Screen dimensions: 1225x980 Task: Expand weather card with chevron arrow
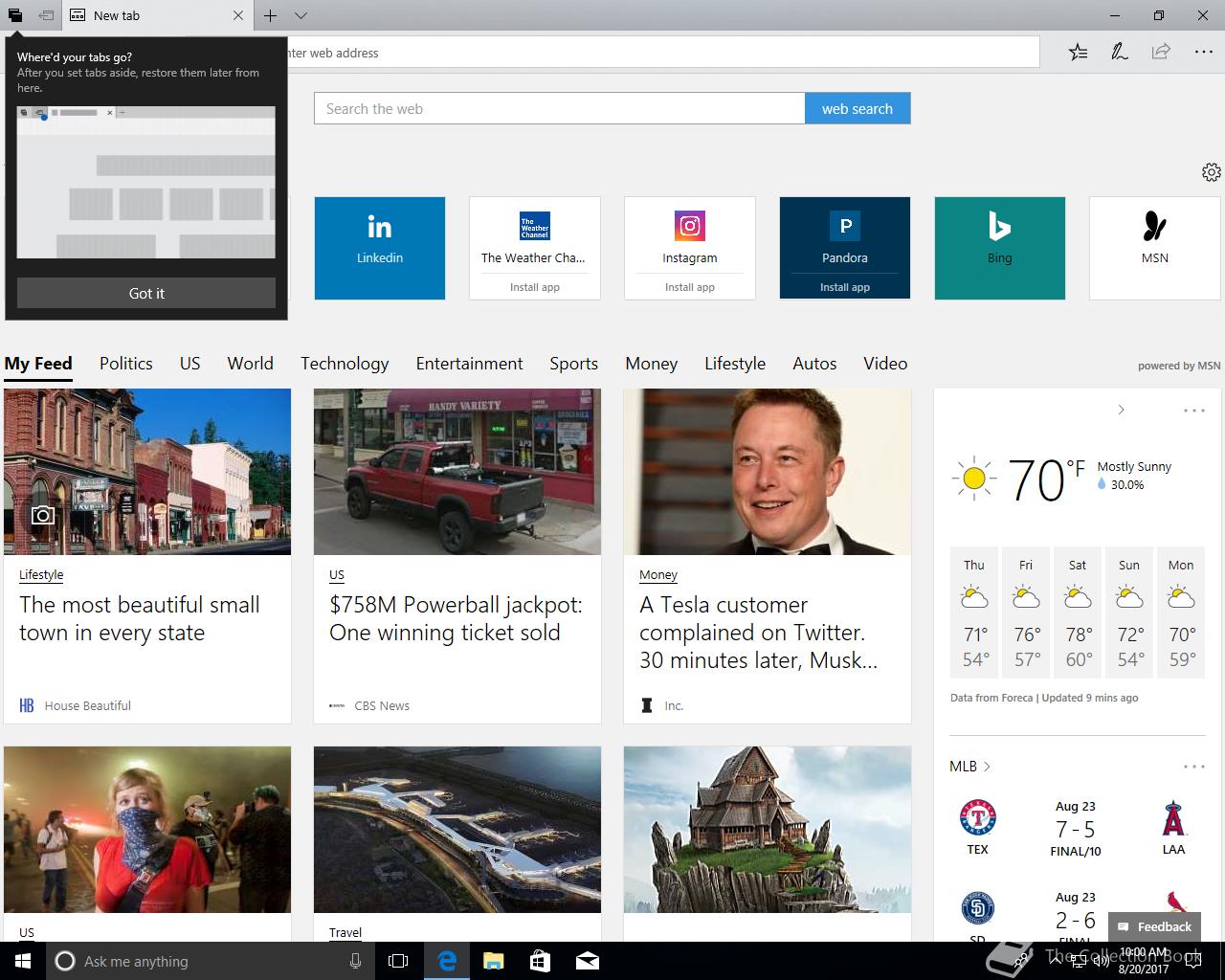click(1122, 410)
